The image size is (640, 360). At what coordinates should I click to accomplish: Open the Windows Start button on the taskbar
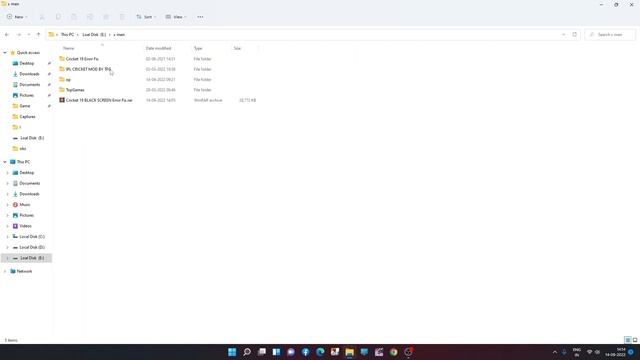click(x=232, y=352)
